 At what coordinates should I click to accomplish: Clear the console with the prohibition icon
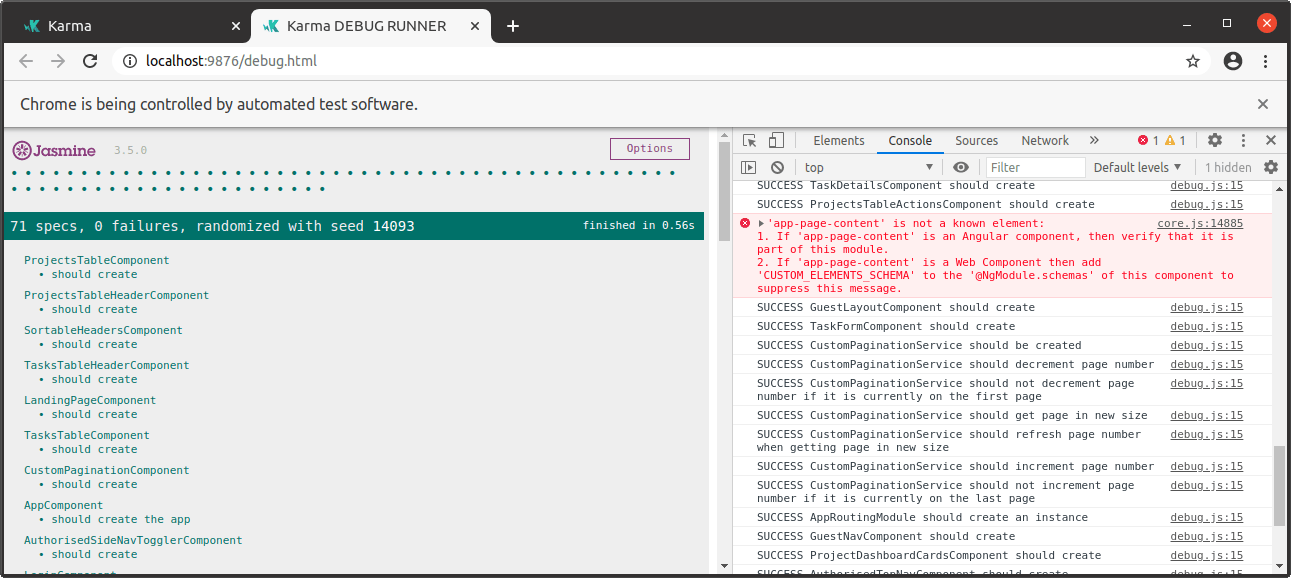click(777, 167)
